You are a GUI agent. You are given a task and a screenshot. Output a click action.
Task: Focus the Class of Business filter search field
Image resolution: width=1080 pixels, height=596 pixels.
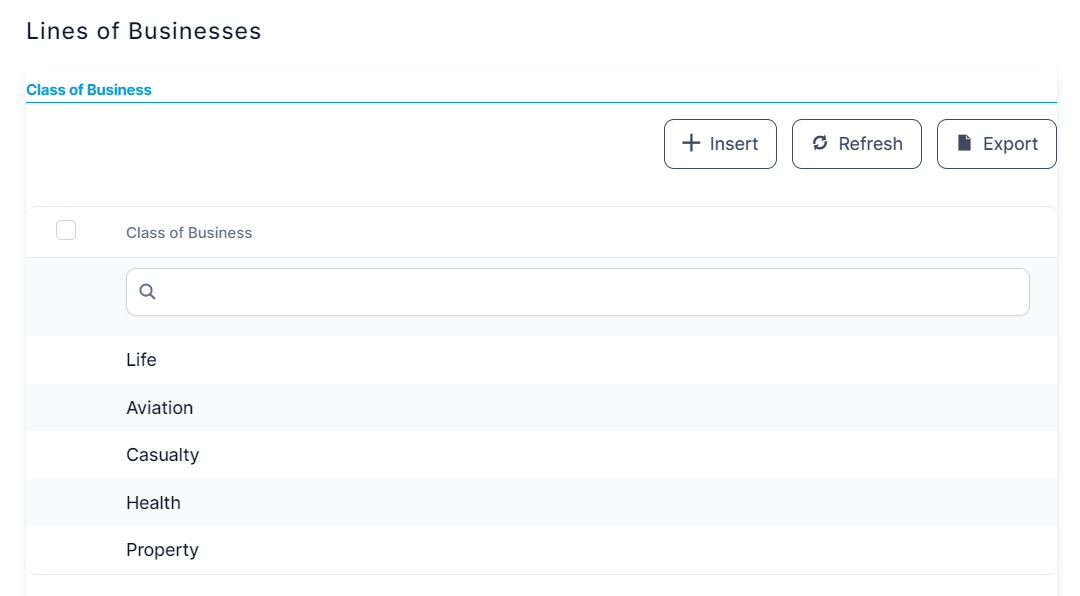590,292
